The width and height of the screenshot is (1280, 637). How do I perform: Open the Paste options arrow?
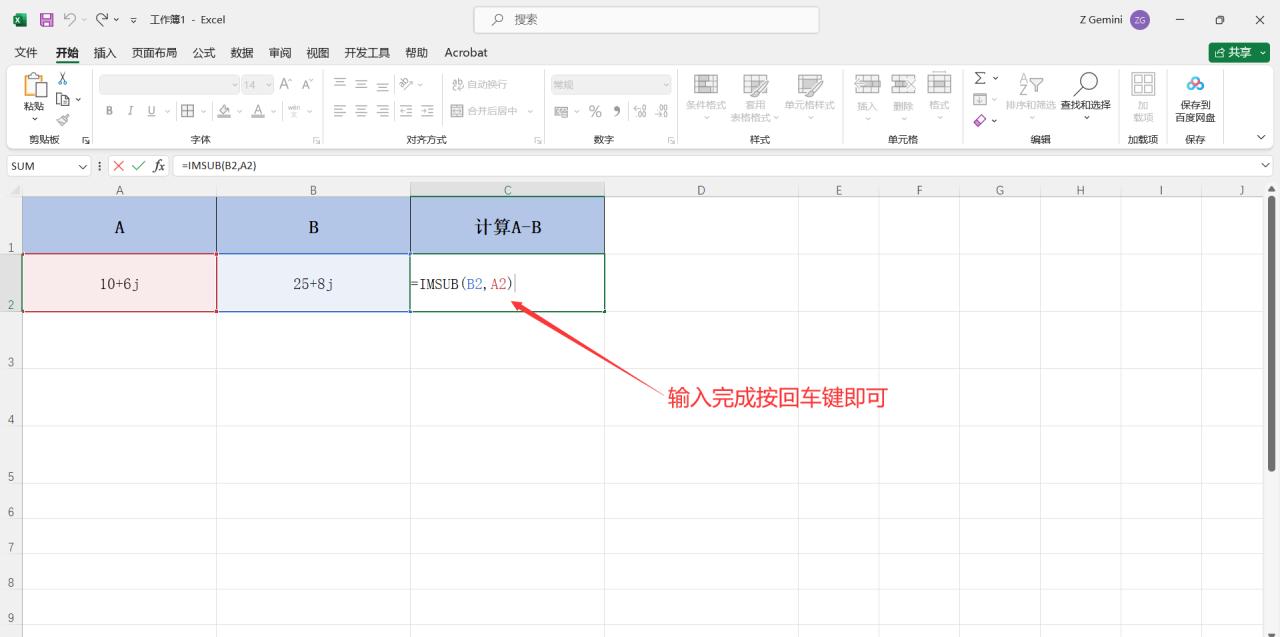click(34, 119)
